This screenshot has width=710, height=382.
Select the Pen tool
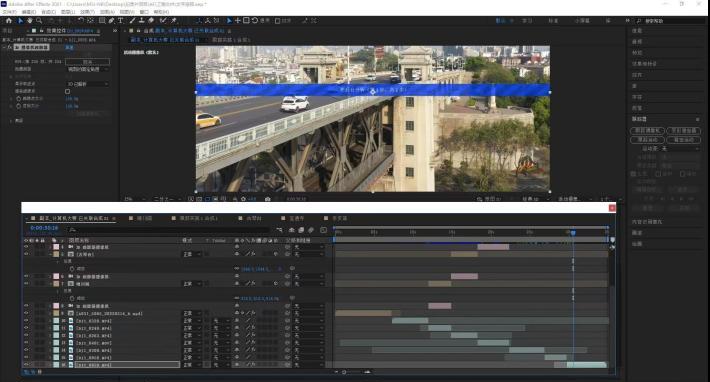[x=111, y=20]
